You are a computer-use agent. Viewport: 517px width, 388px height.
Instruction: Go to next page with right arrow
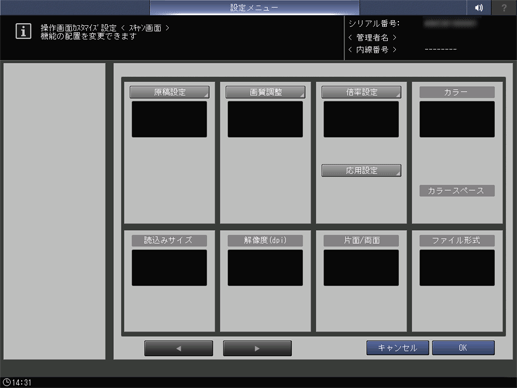[x=257, y=348]
